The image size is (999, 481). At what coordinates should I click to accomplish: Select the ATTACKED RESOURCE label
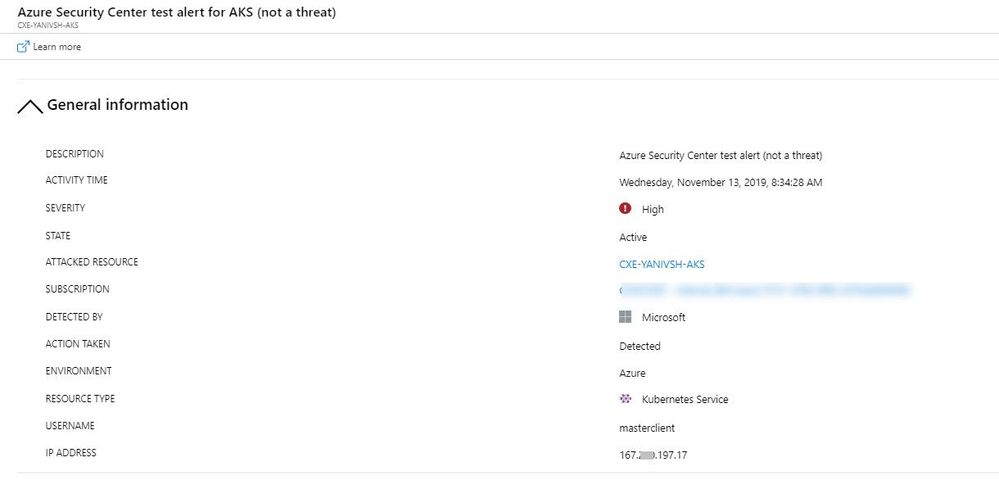[92, 262]
